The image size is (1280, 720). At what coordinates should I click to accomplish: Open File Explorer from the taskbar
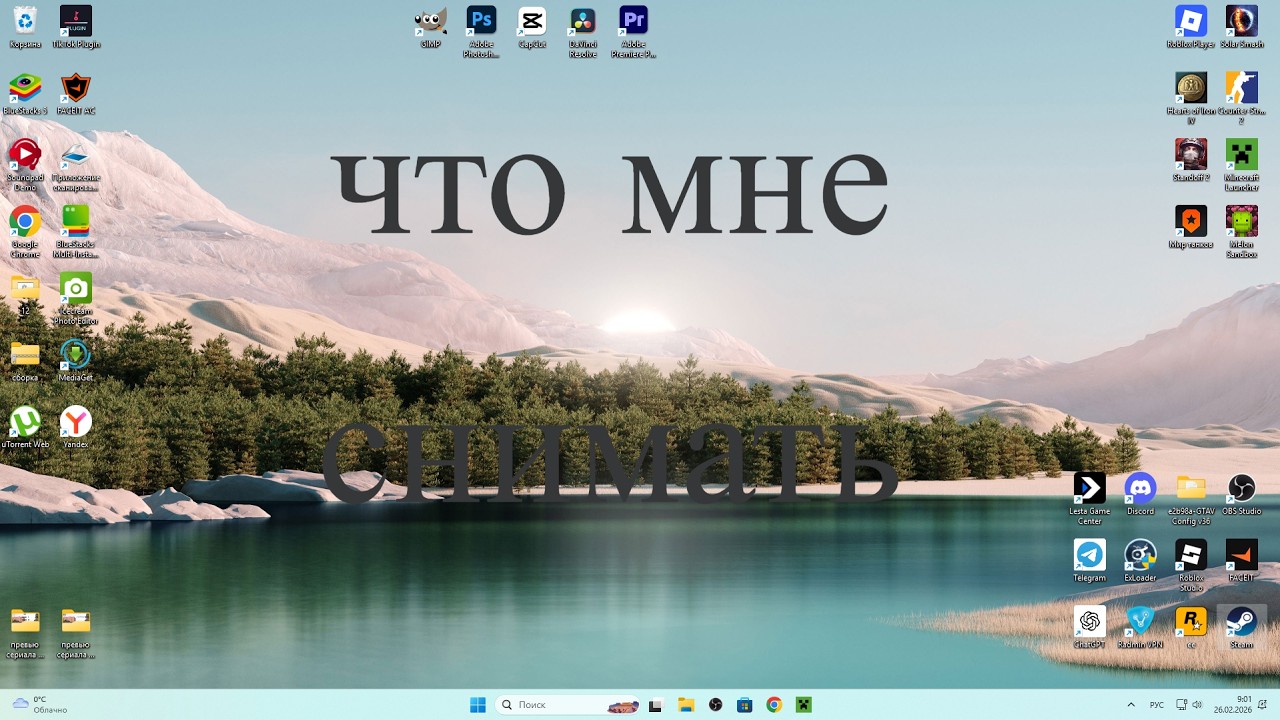tap(686, 705)
